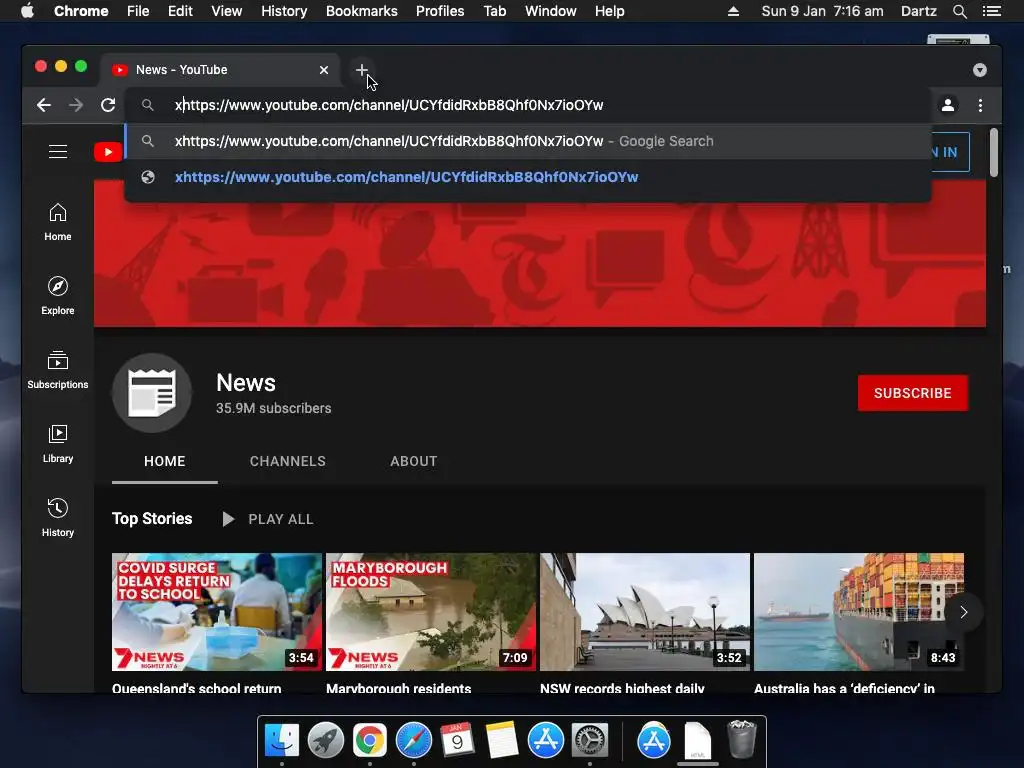The height and width of the screenshot is (768, 1024).
Task: Expand Chrome tab search dropdown arrow
Action: [x=980, y=70]
